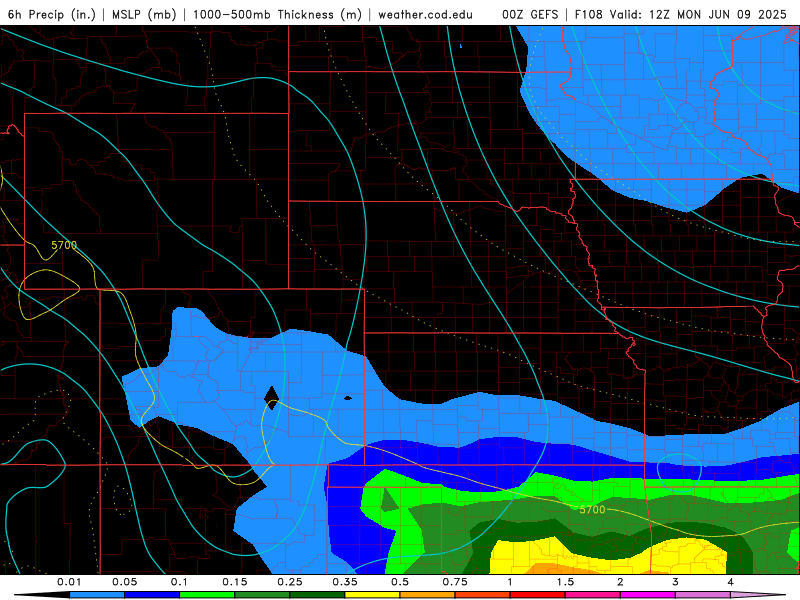Viewport: 800px width, 600px height.
Task: Click the legend value 2
Action: [620, 582]
